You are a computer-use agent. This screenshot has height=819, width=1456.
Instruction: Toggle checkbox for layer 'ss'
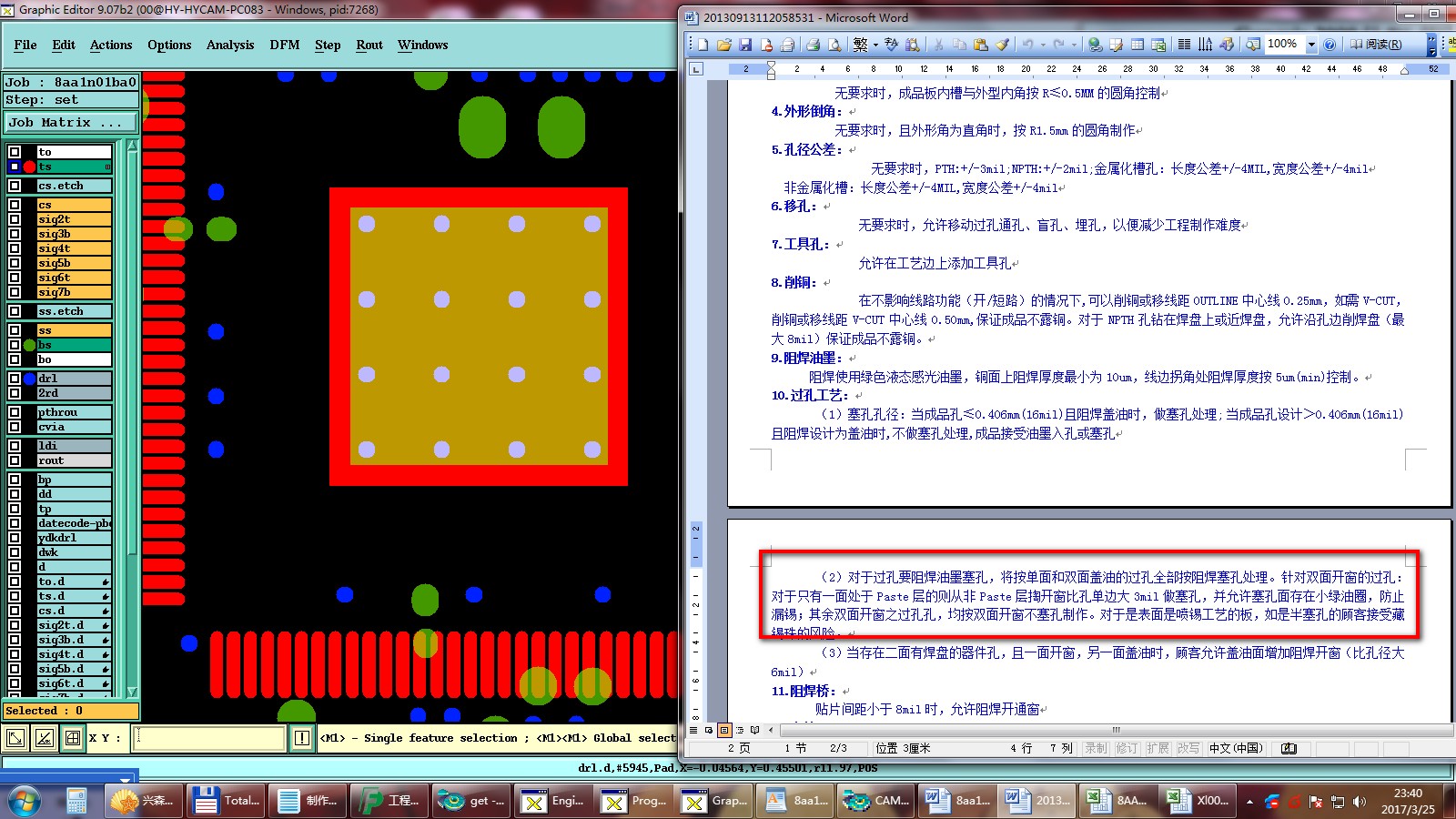point(15,330)
